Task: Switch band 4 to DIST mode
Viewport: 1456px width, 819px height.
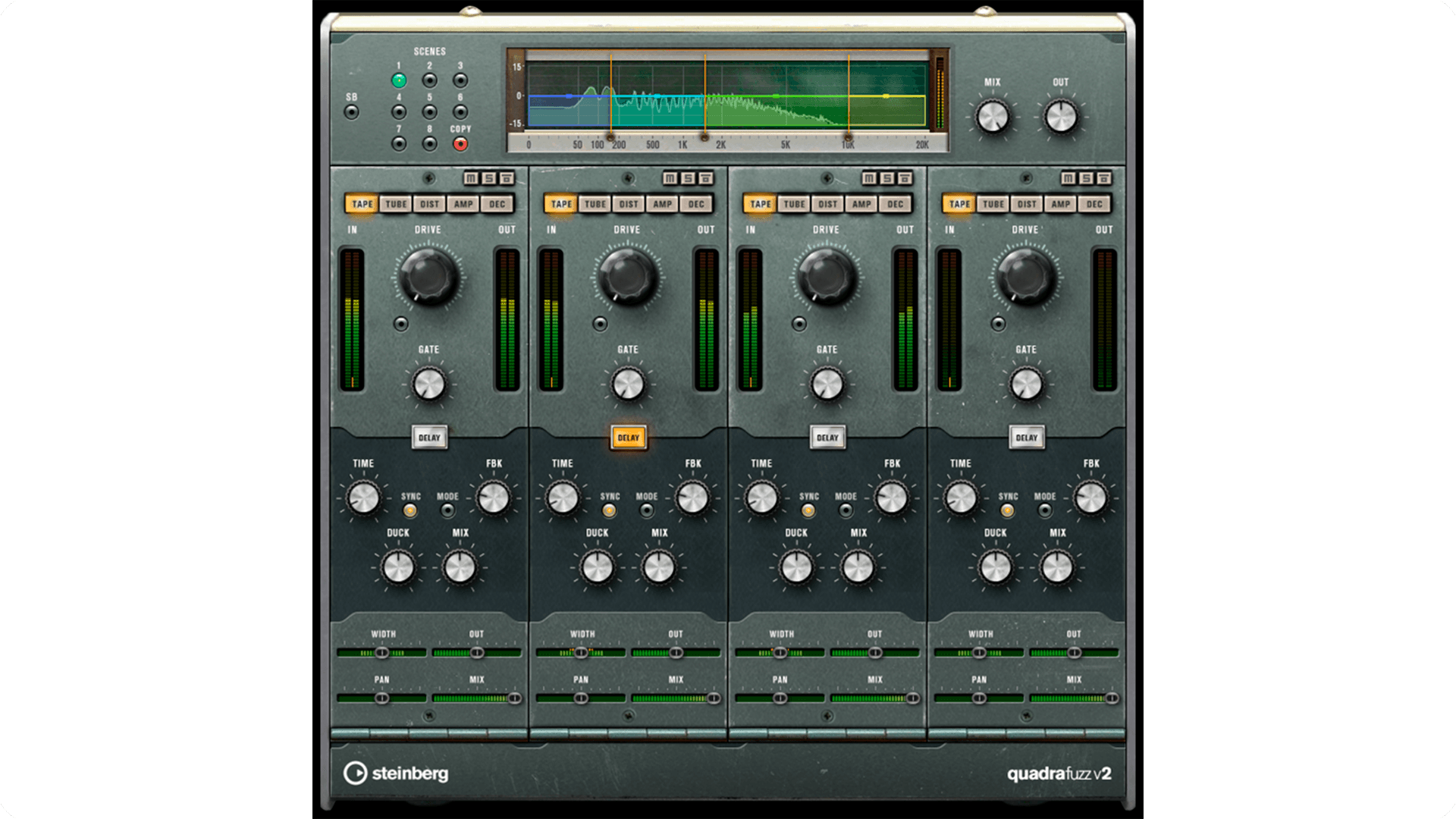Action: 1027,204
